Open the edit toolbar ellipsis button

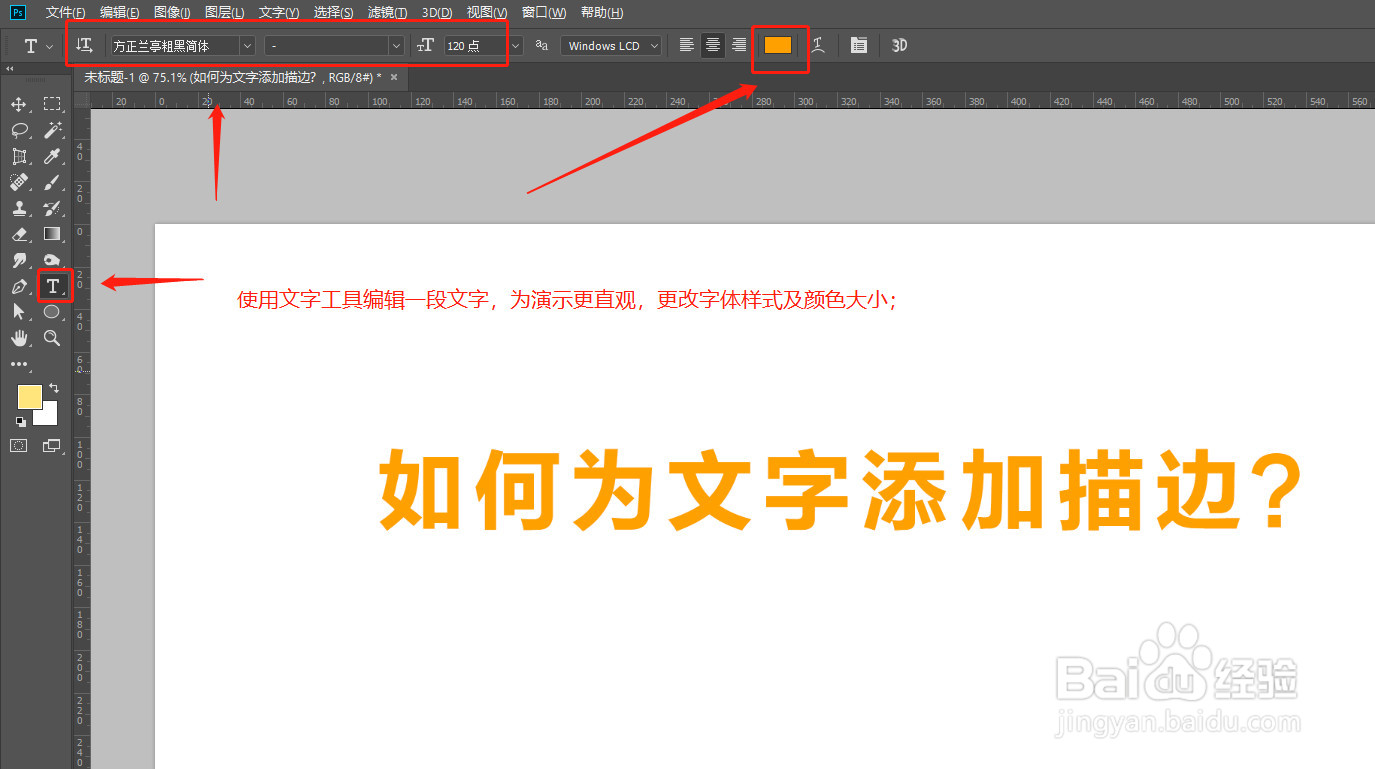[20, 364]
